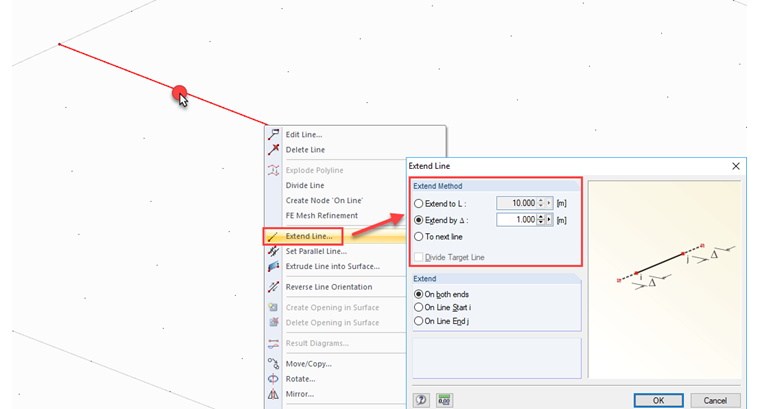Open arrow menu beside Extend to L field

coord(549,203)
